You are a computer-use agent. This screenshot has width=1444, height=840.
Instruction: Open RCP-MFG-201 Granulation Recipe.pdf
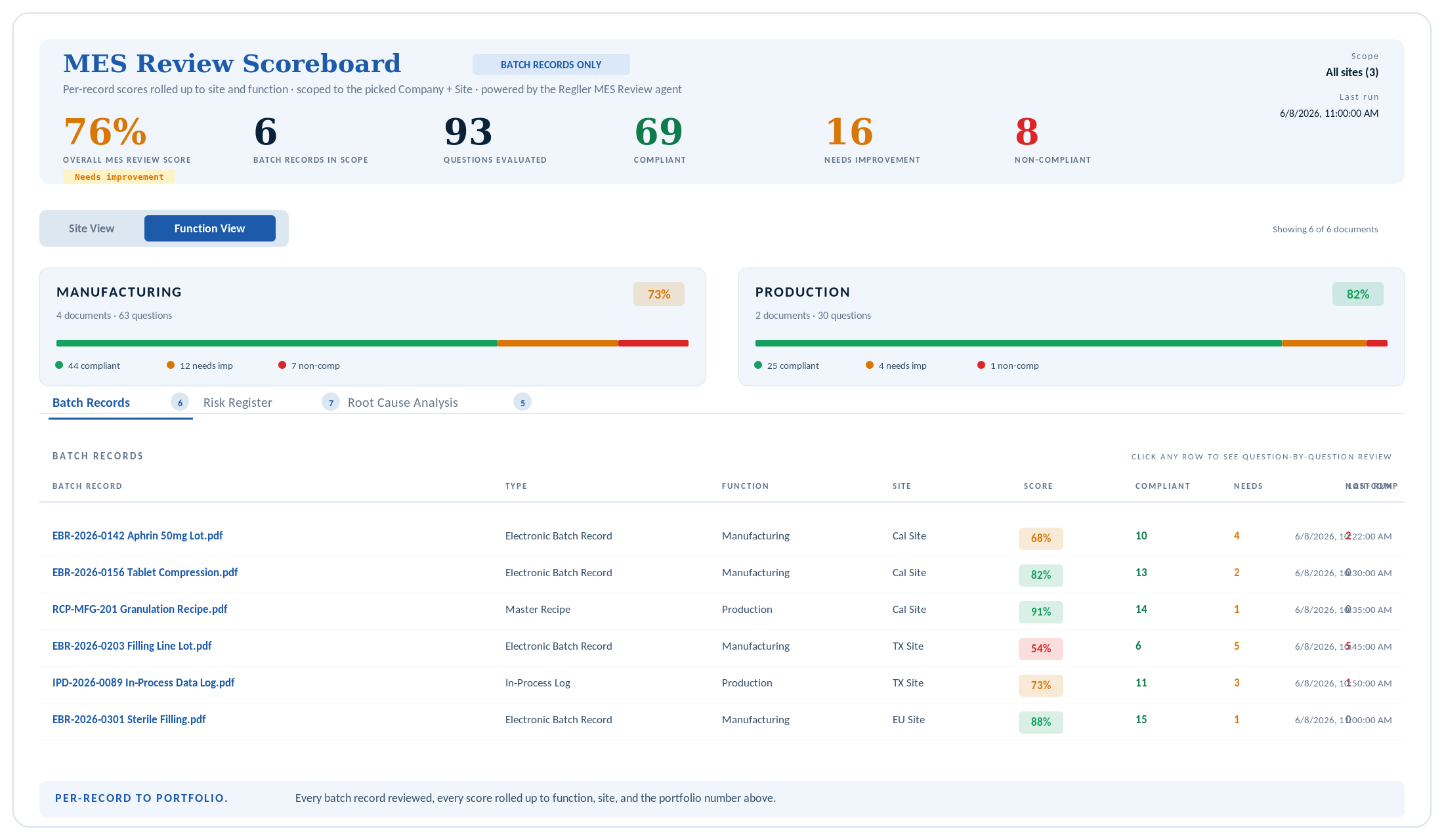140,609
